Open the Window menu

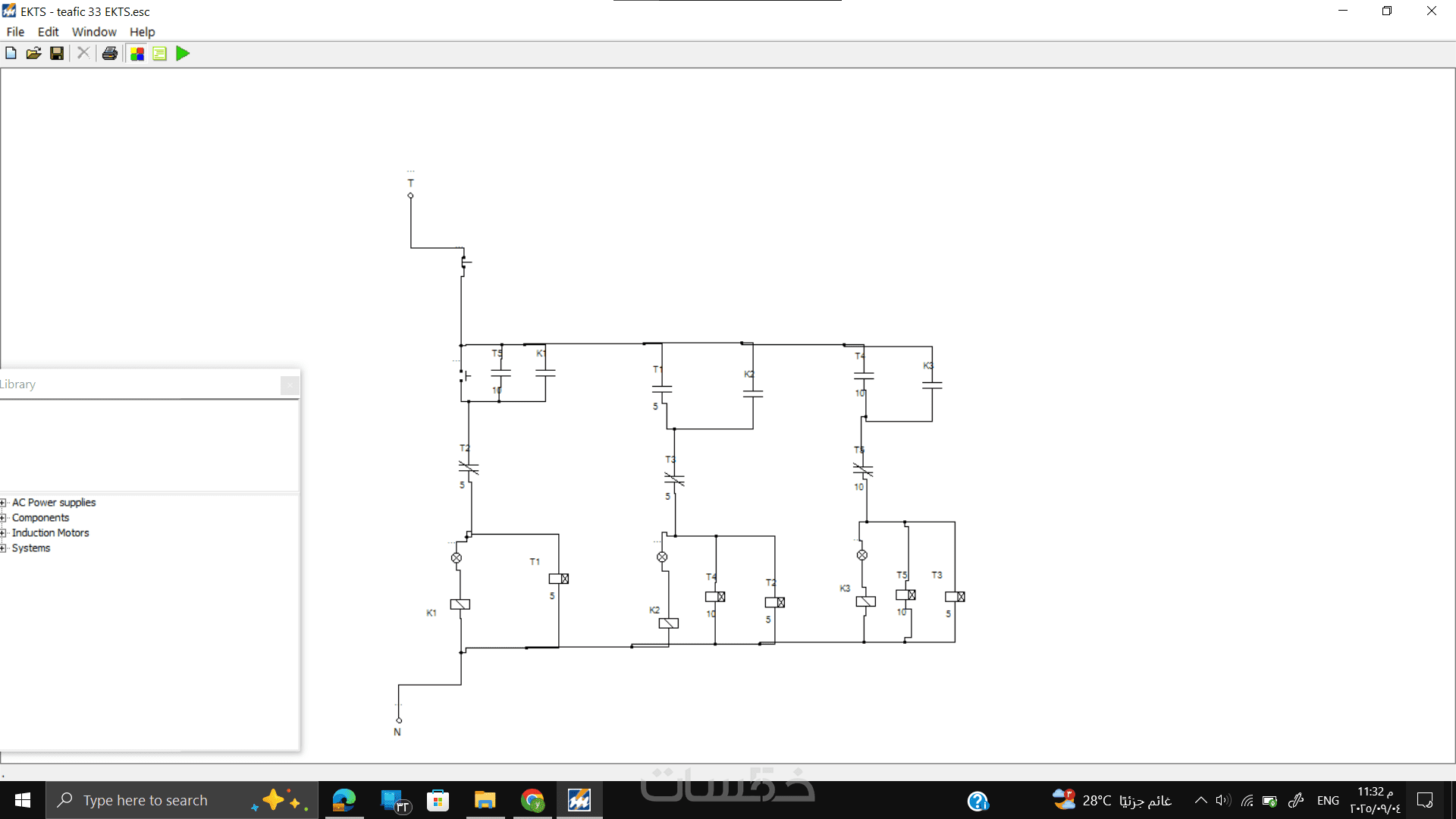point(94,32)
